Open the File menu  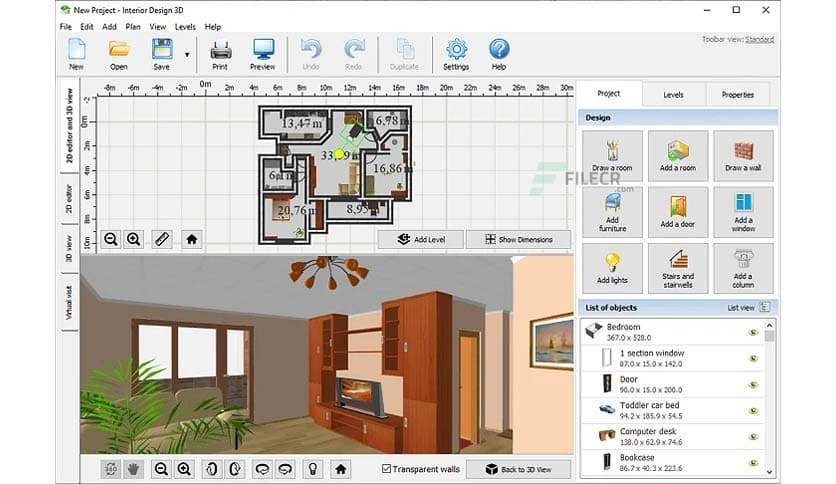[66, 27]
